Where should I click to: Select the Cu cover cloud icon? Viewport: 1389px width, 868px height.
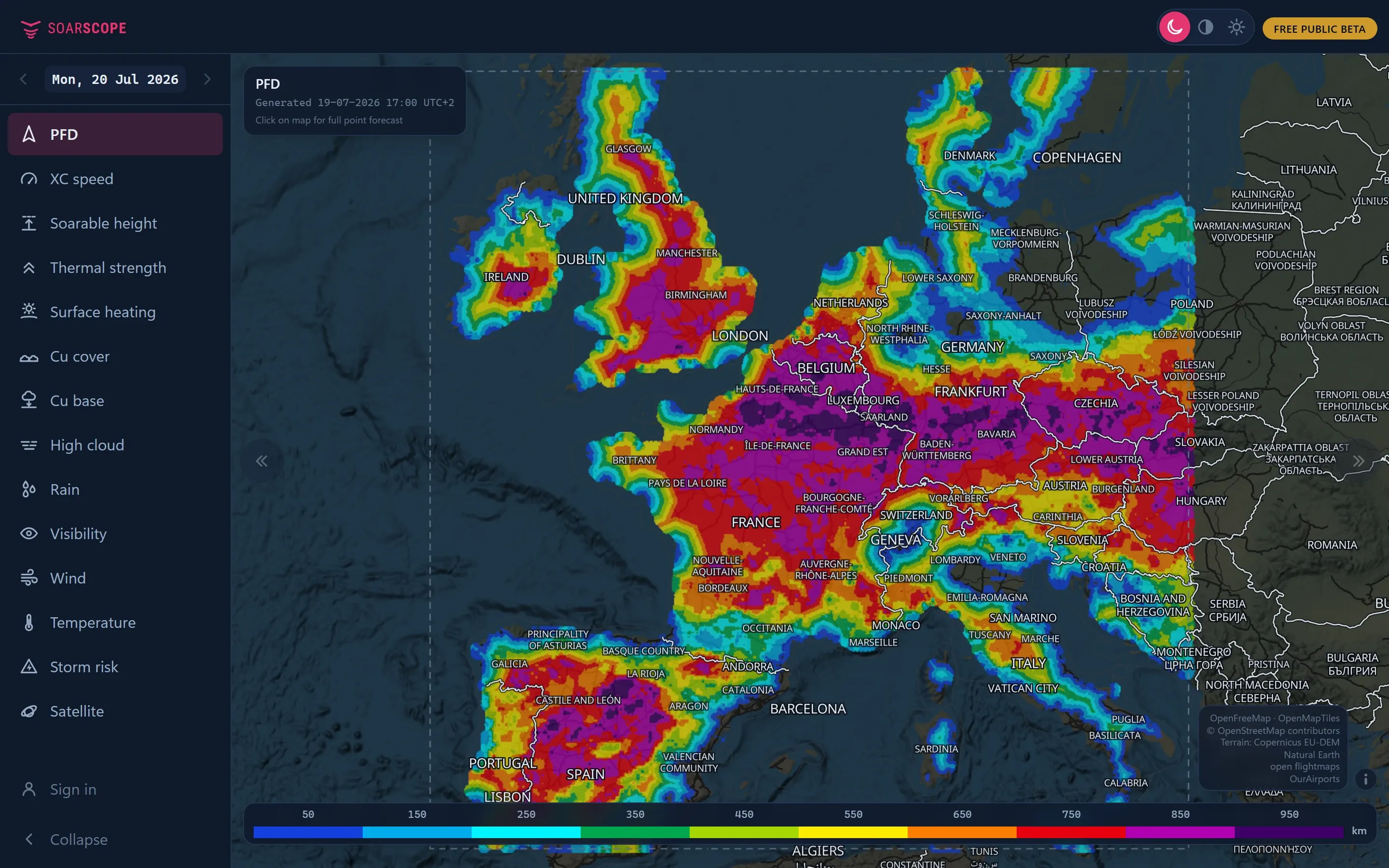coord(29,356)
